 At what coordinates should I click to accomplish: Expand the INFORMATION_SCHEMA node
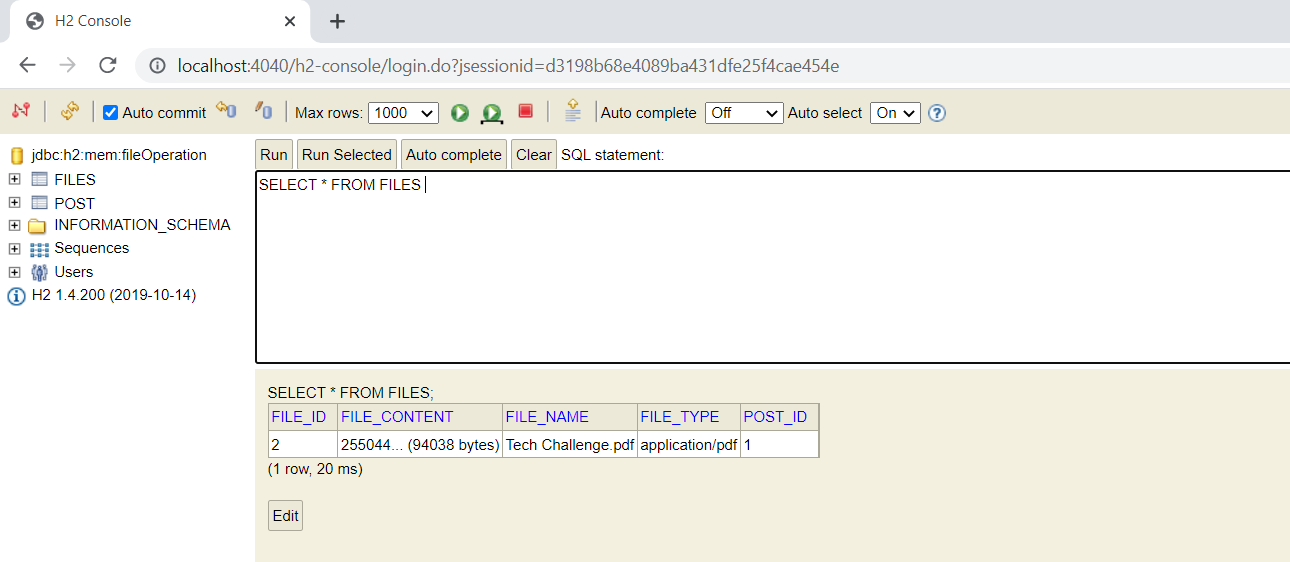15,225
